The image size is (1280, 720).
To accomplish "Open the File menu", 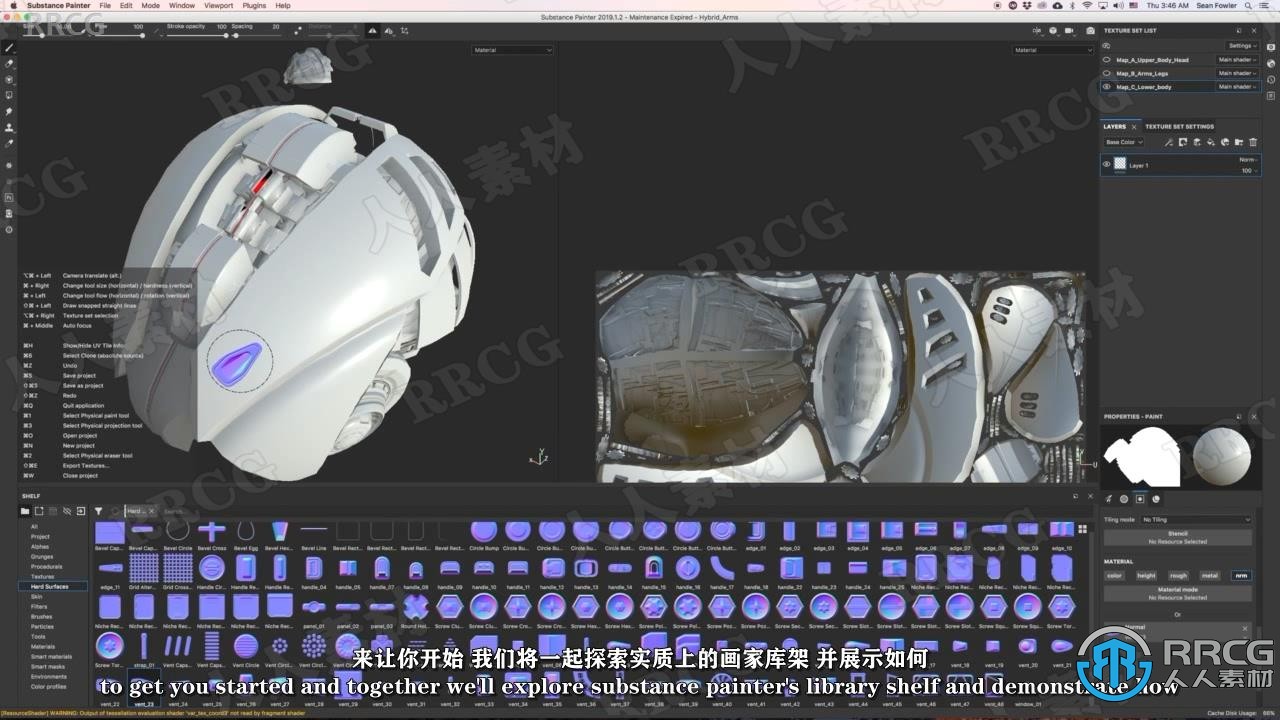I will click(x=105, y=5).
